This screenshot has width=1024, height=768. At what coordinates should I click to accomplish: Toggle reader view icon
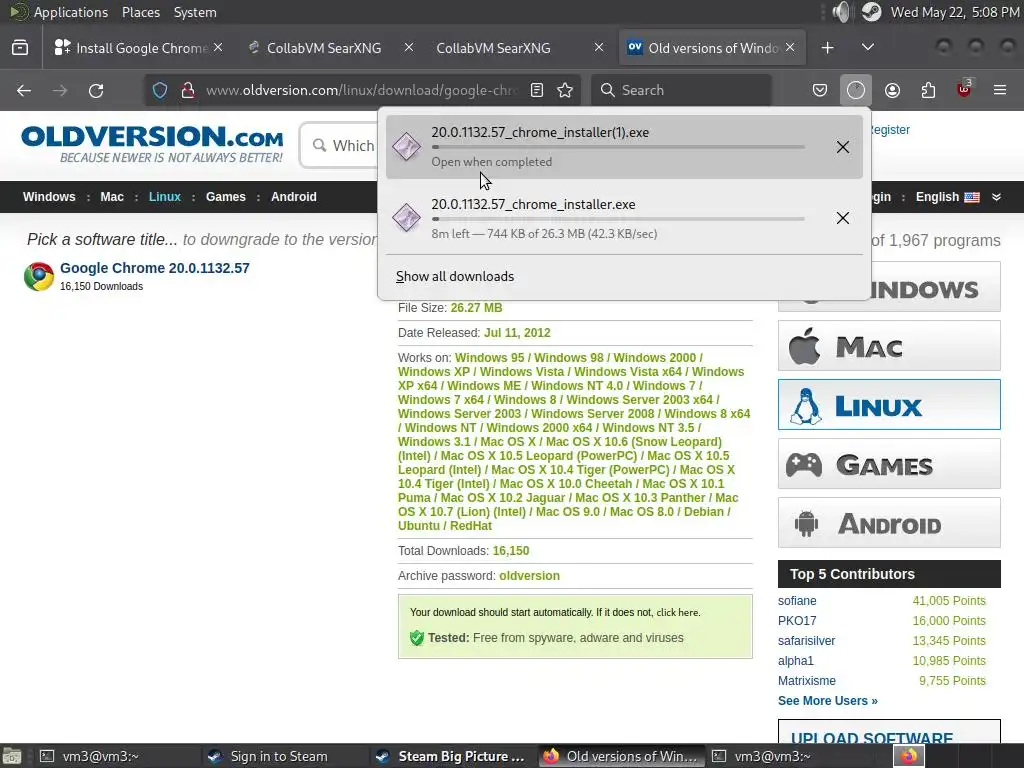(537, 90)
